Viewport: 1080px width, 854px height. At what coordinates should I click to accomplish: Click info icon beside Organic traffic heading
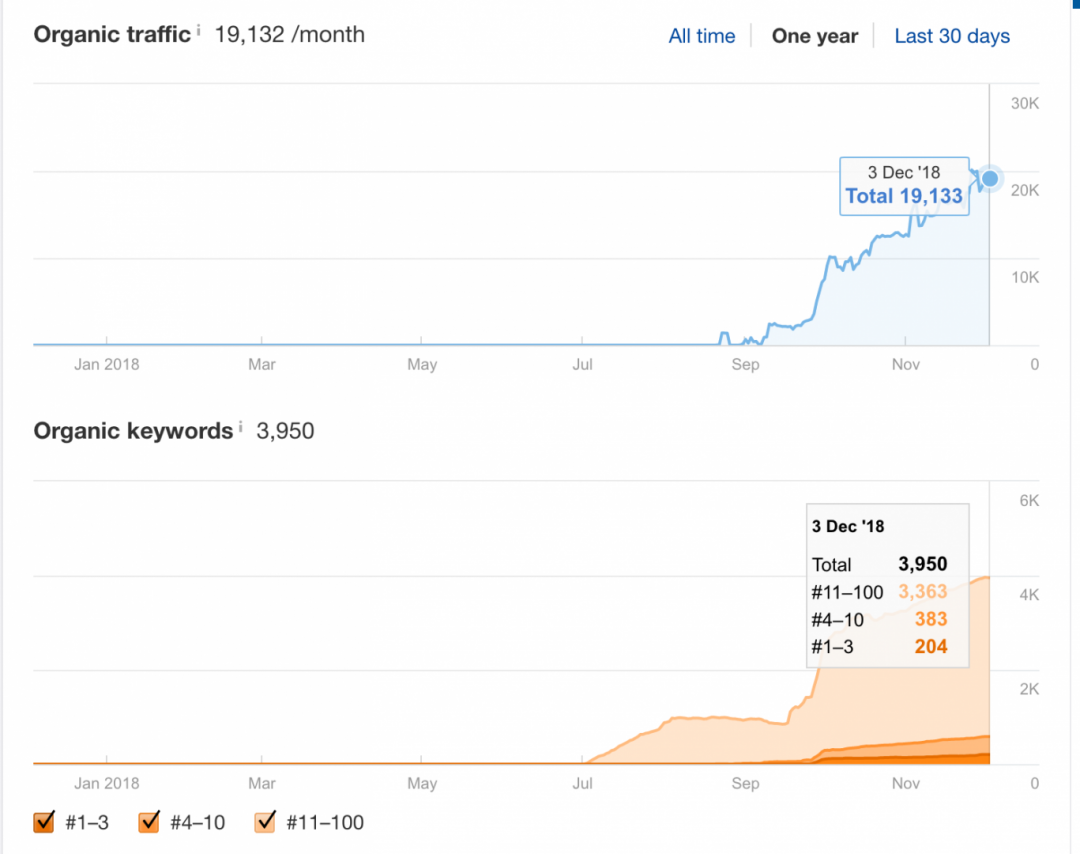pyautogui.click(x=199, y=31)
